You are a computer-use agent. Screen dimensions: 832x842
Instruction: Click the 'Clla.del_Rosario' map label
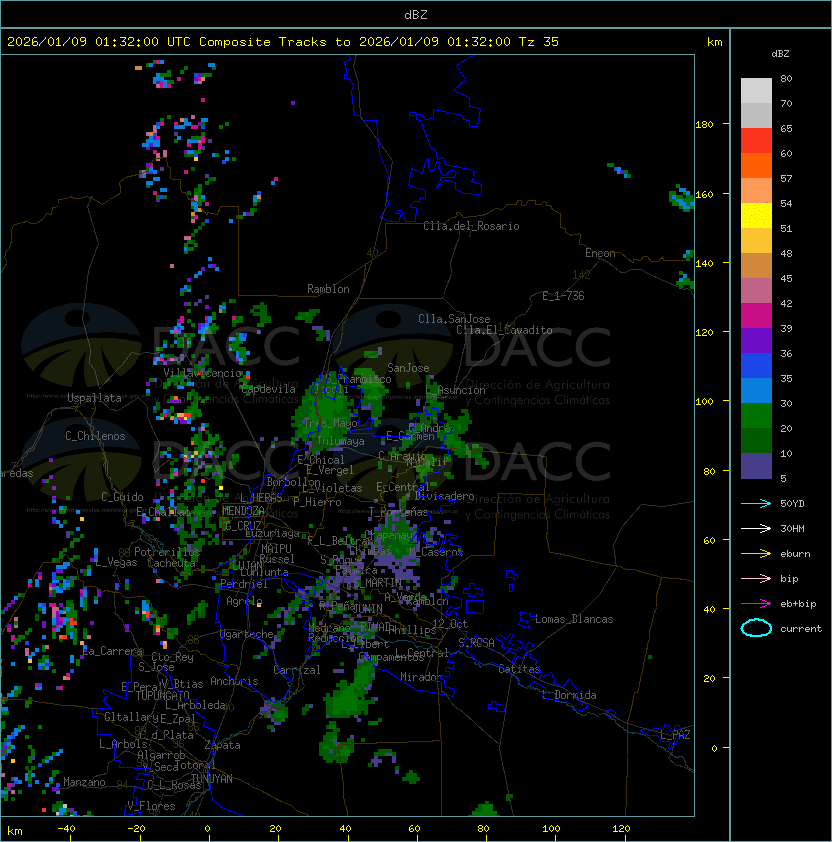(471, 226)
